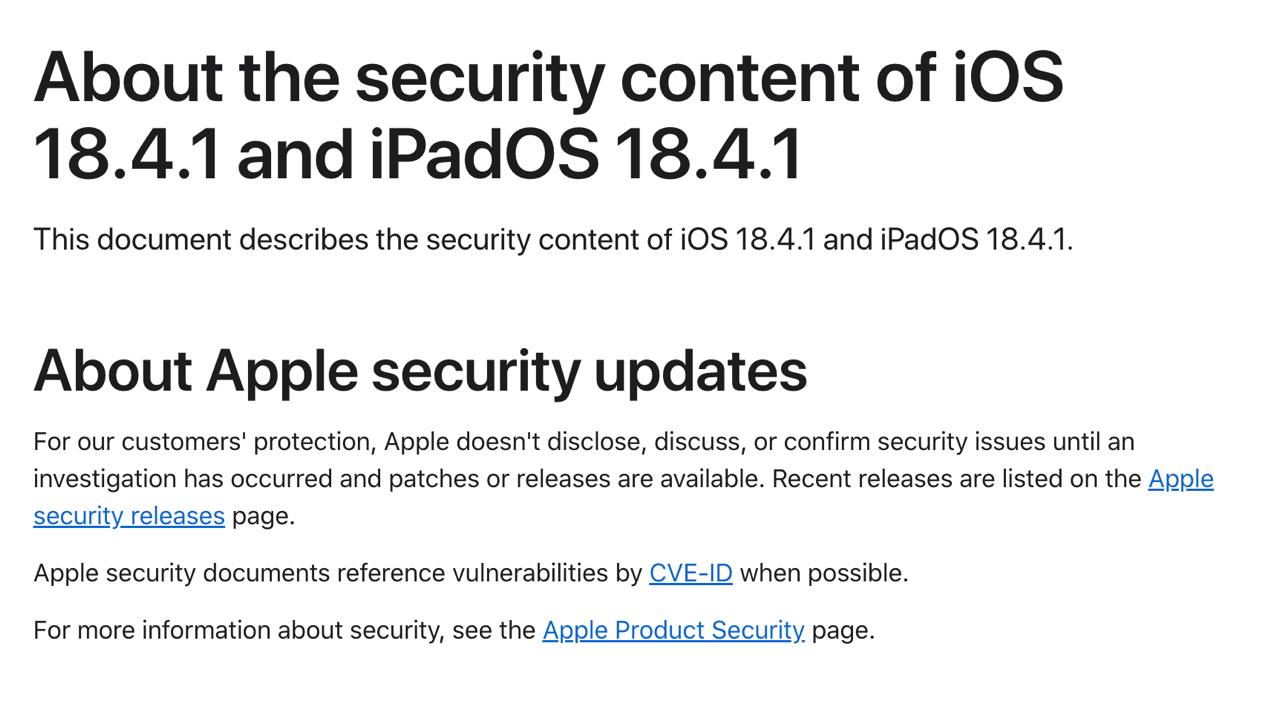The width and height of the screenshot is (1280, 713).
Task: Click "page." after Apple Product Security link
Action: tap(842, 630)
